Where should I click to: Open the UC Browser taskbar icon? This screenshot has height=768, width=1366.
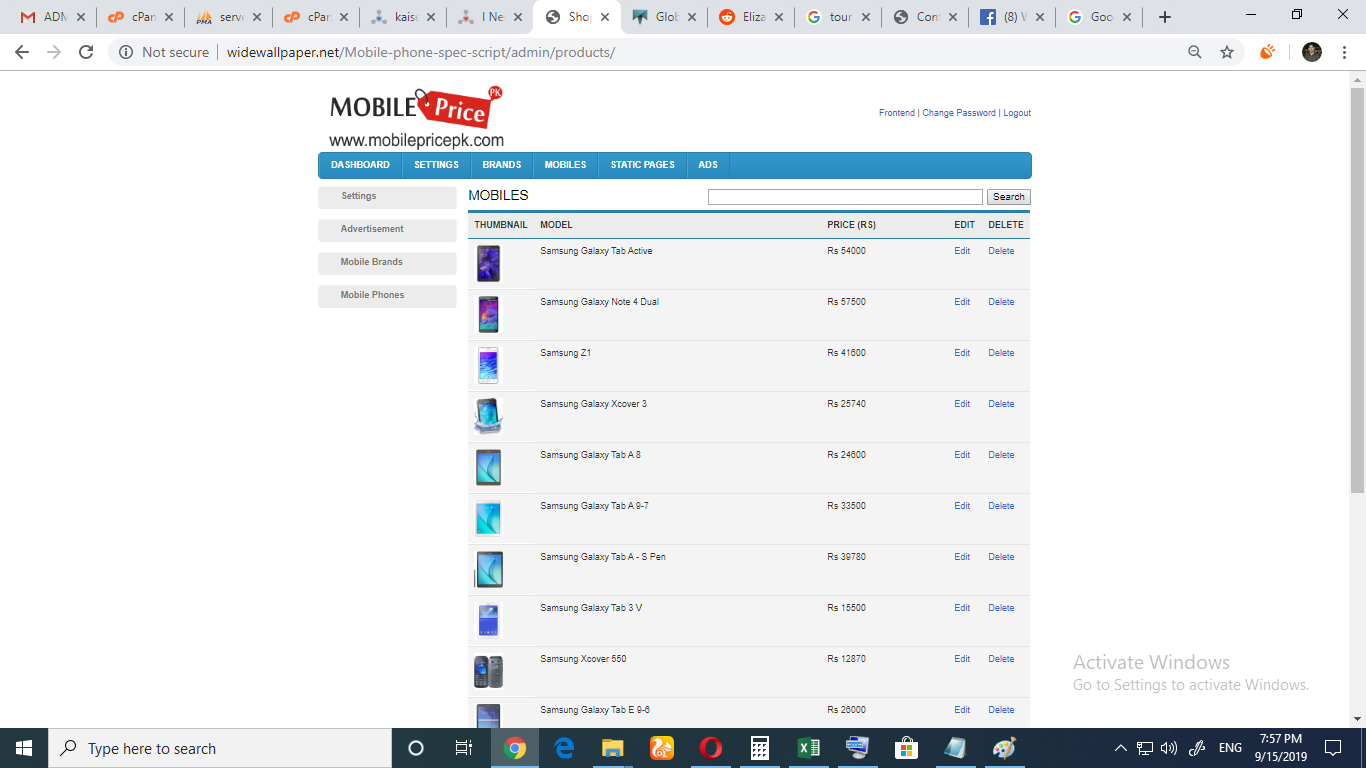(662, 748)
